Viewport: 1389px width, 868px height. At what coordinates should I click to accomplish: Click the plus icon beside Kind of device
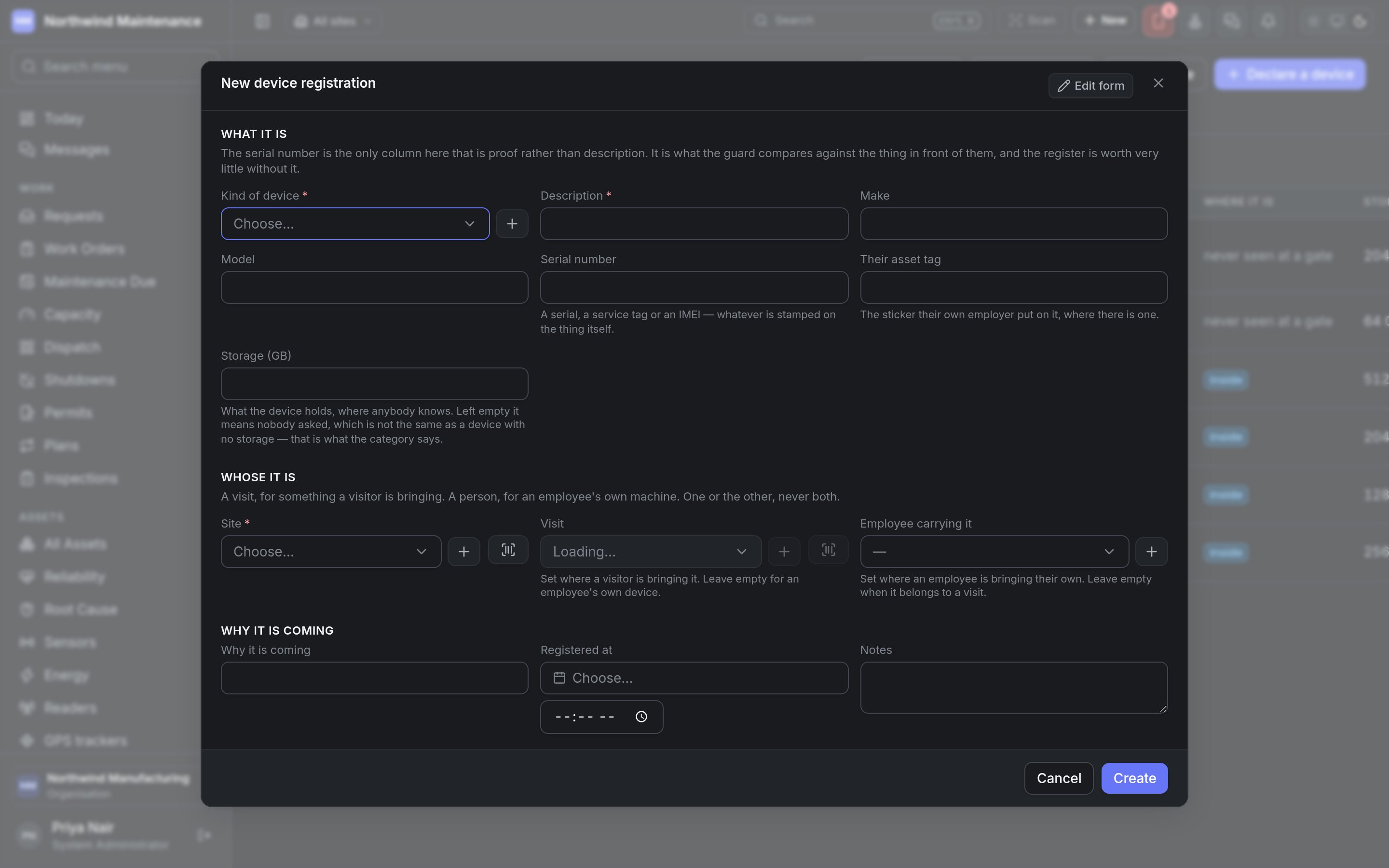pyautogui.click(x=512, y=224)
